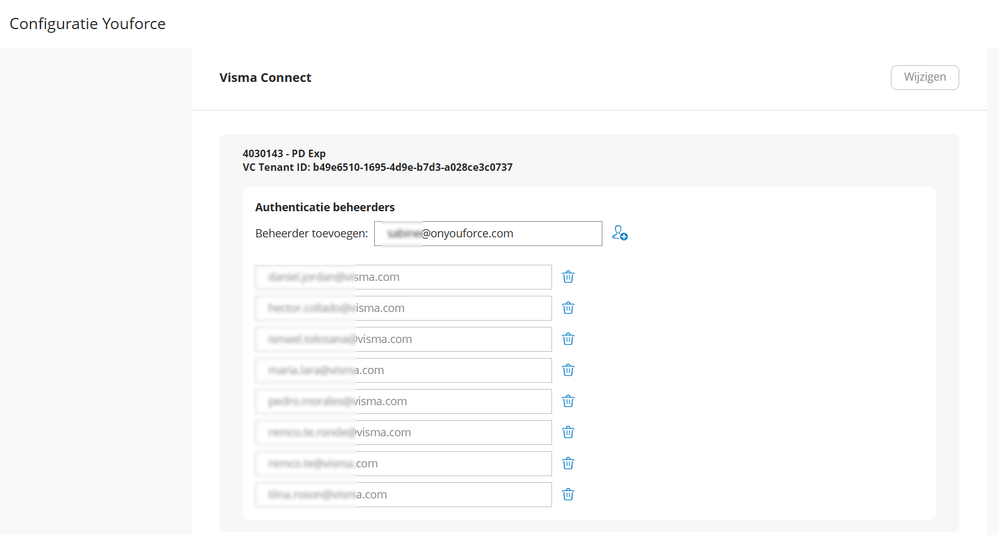
Task: Delete the maria.lara administrator row
Action: 568,370
